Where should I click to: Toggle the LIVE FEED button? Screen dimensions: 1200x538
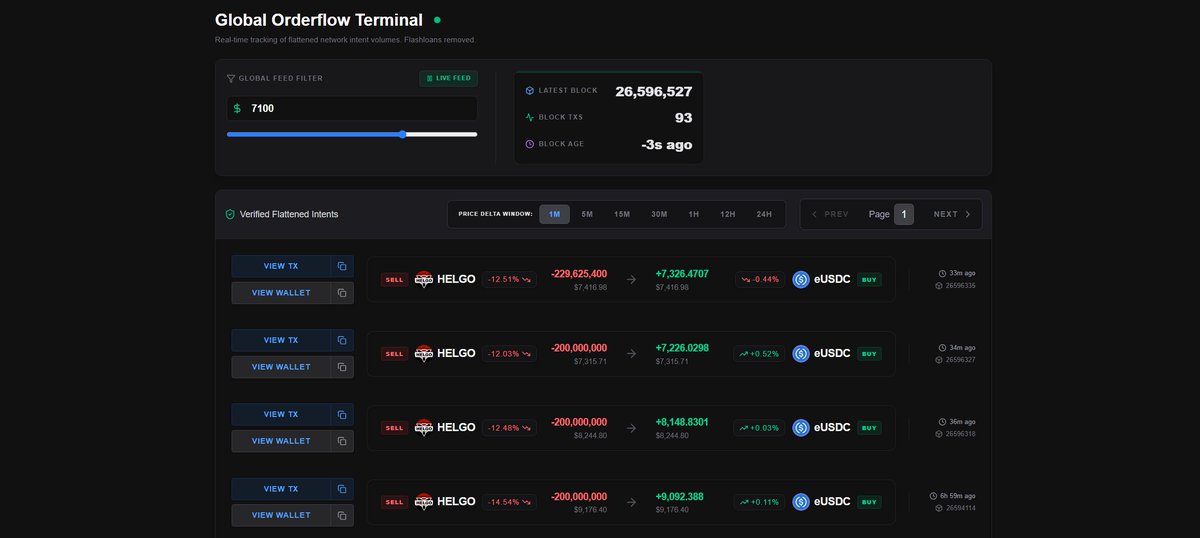point(448,78)
